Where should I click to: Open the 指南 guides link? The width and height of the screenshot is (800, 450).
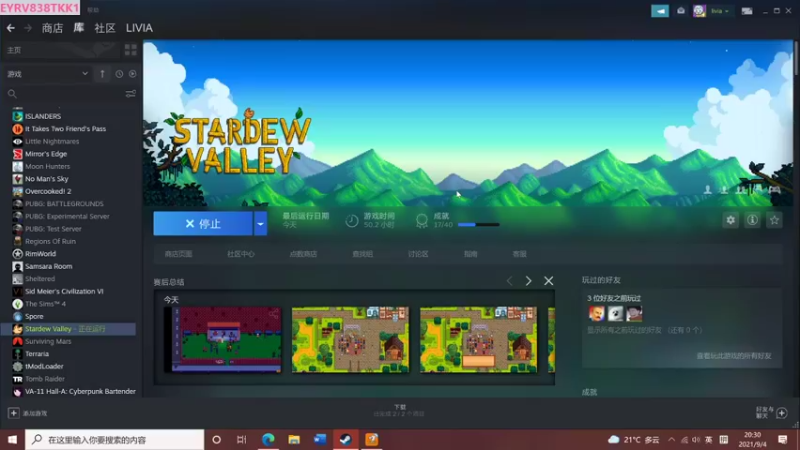(x=470, y=254)
